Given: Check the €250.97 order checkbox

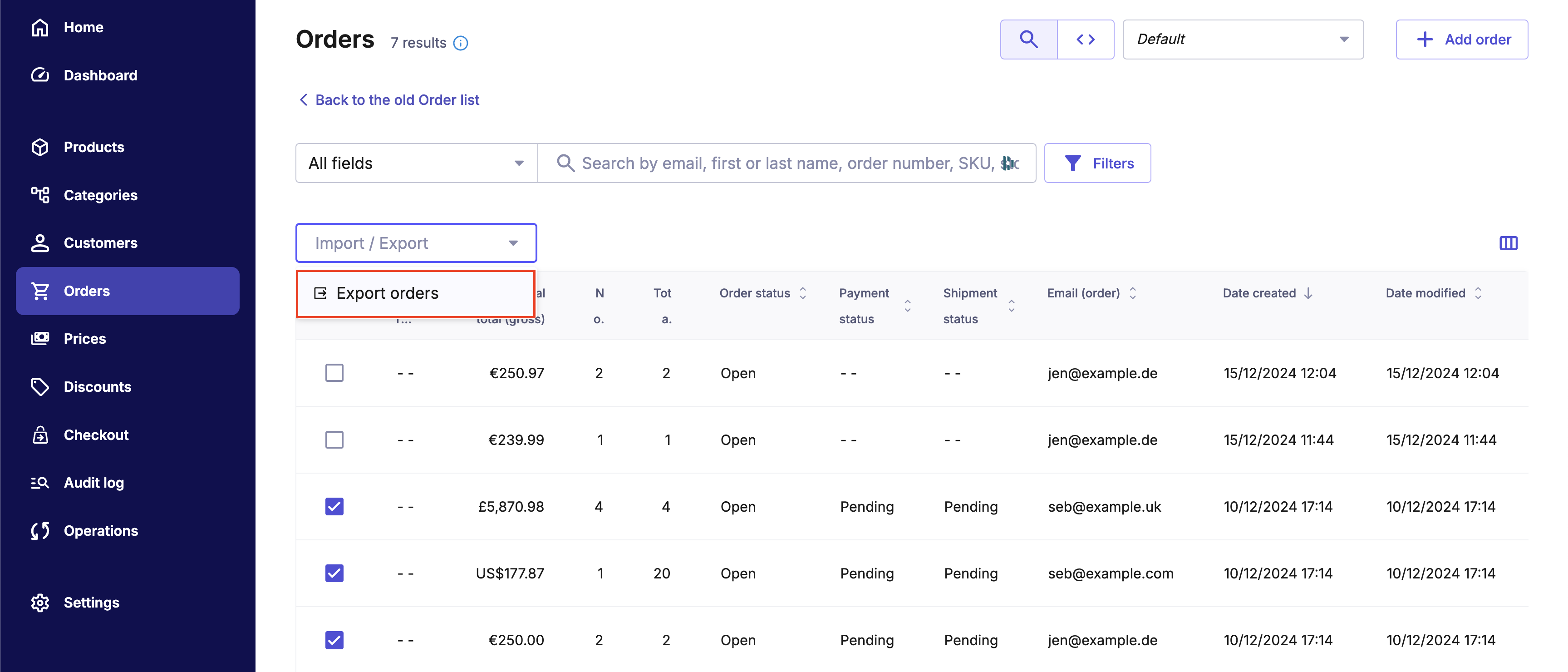Looking at the screenshot, I should tap(334, 373).
